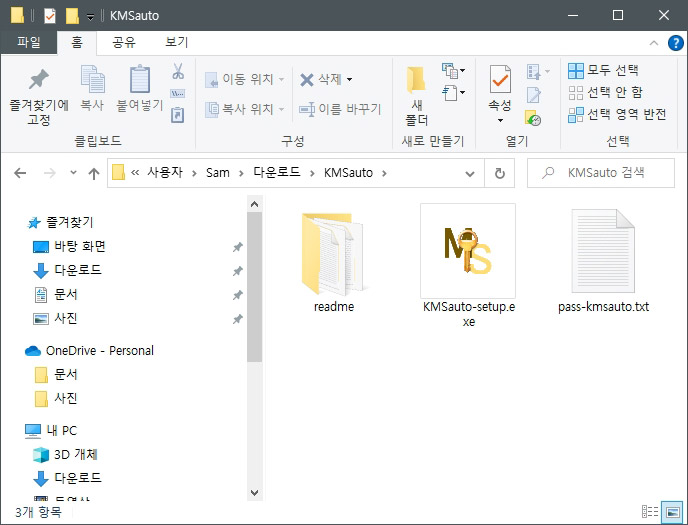Switch to details view icon in status bar
The width and height of the screenshot is (688, 525).
[649, 512]
